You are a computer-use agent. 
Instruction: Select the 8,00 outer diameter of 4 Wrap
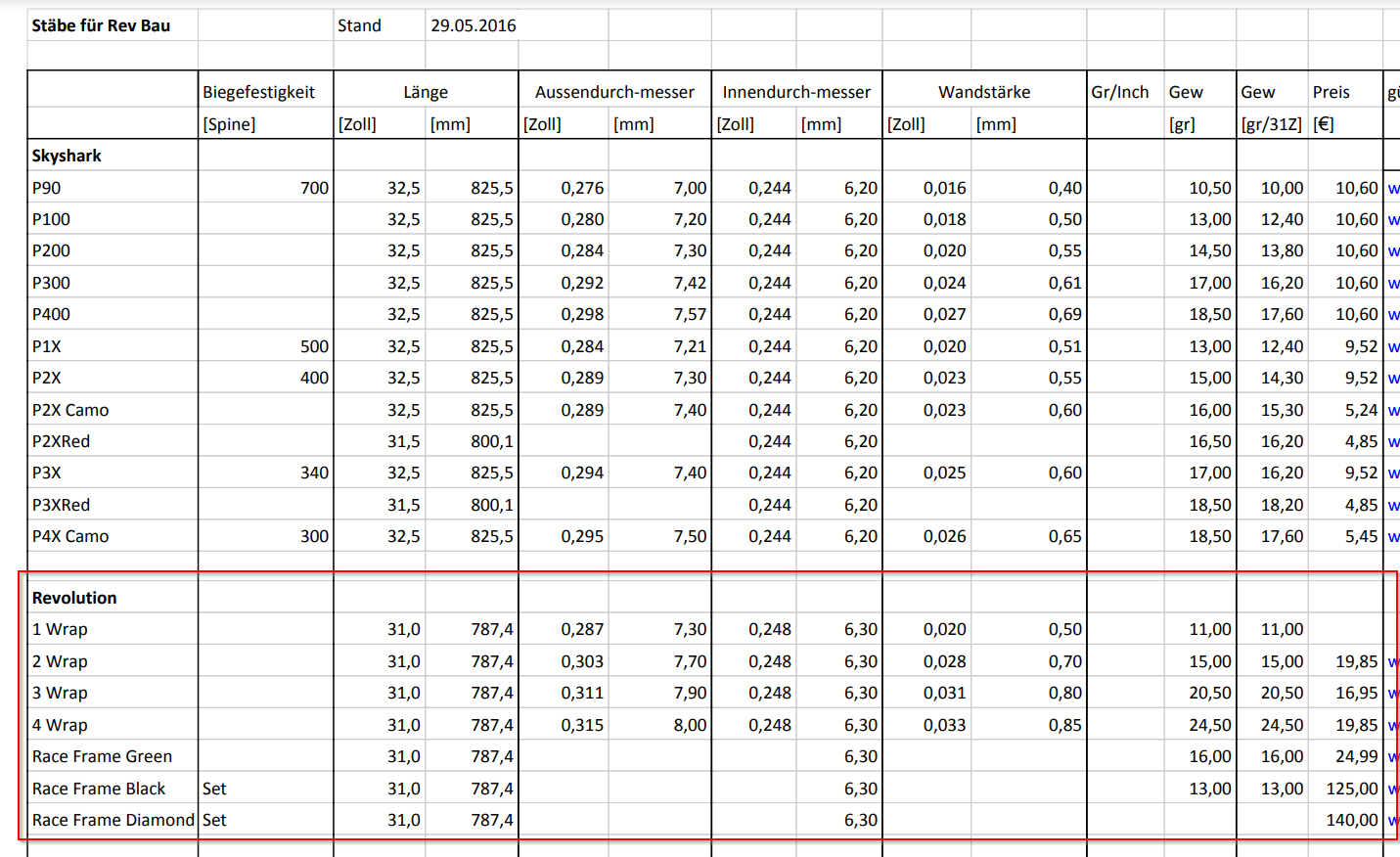point(690,725)
